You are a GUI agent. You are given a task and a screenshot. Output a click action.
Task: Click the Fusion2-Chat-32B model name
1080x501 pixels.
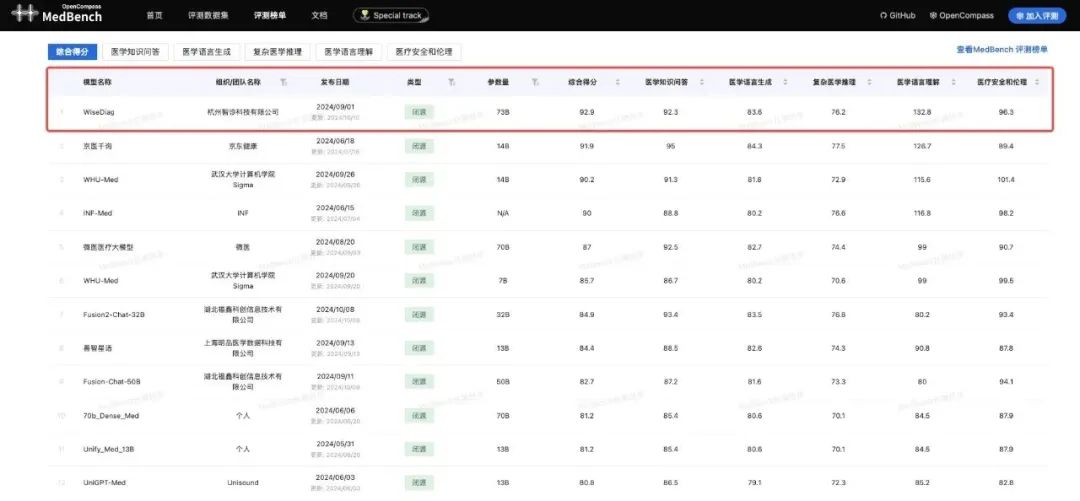coord(114,314)
